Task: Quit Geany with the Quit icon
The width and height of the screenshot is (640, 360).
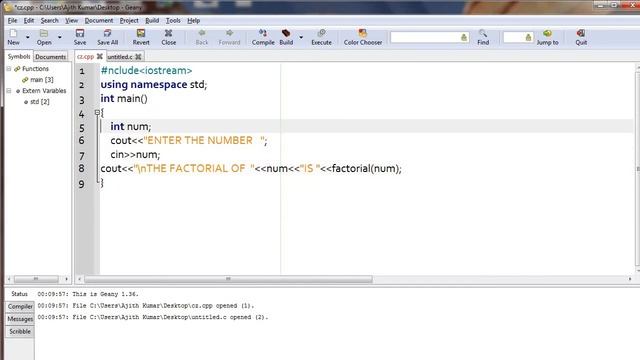Action: 581,37
